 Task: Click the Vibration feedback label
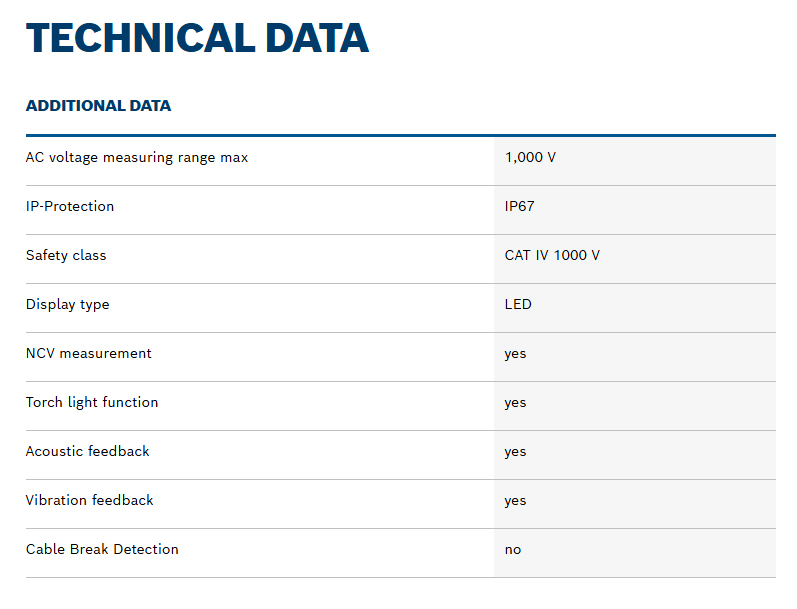(x=90, y=500)
